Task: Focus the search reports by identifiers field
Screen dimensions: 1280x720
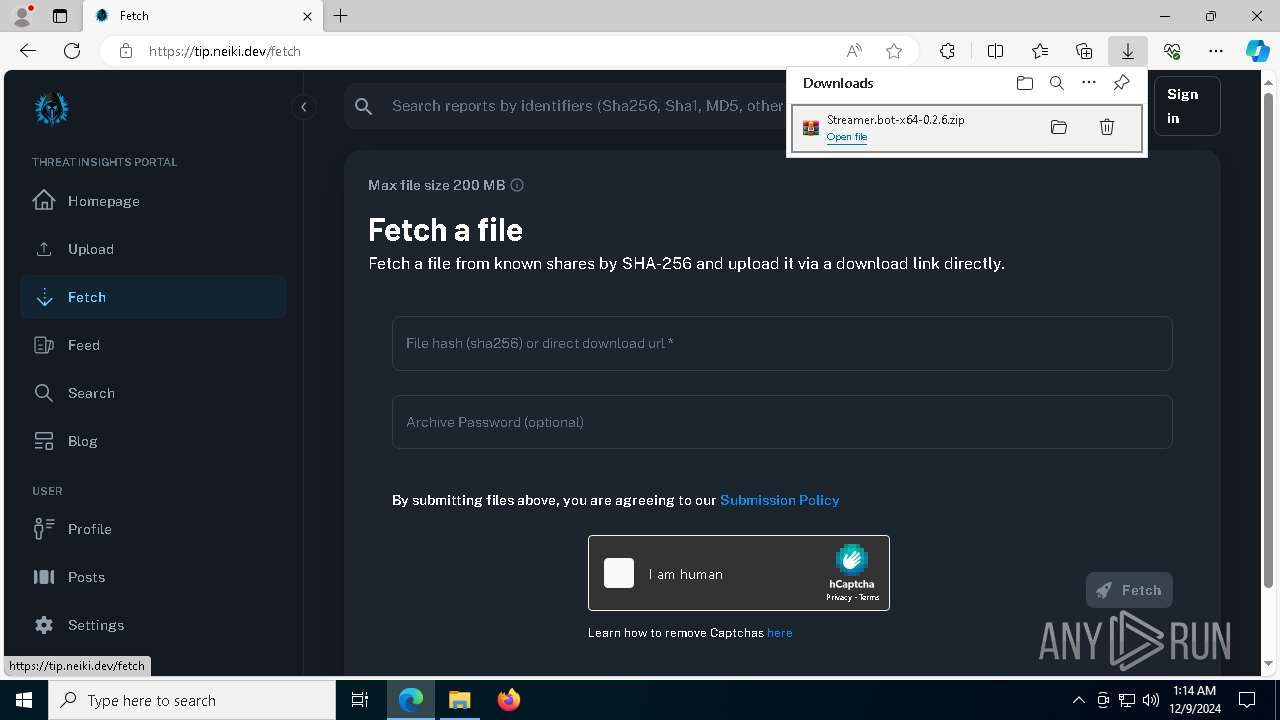Action: (x=587, y=106)
